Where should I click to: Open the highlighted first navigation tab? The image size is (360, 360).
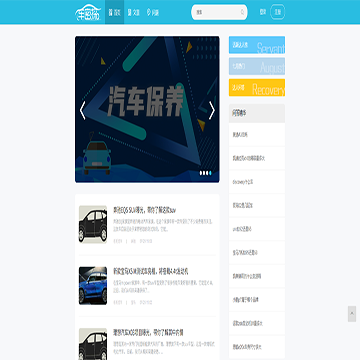click(114, 12)
